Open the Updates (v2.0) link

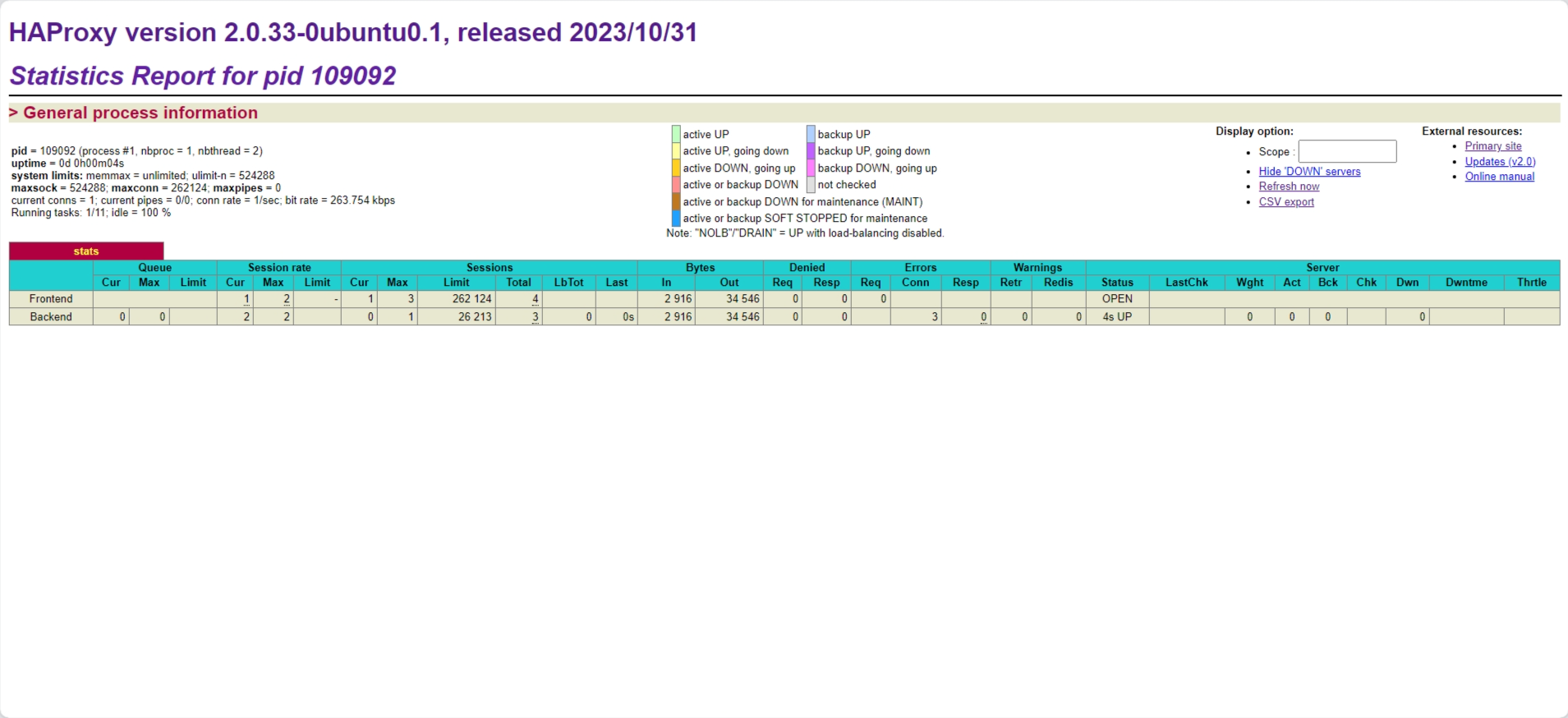(1500, 162)
